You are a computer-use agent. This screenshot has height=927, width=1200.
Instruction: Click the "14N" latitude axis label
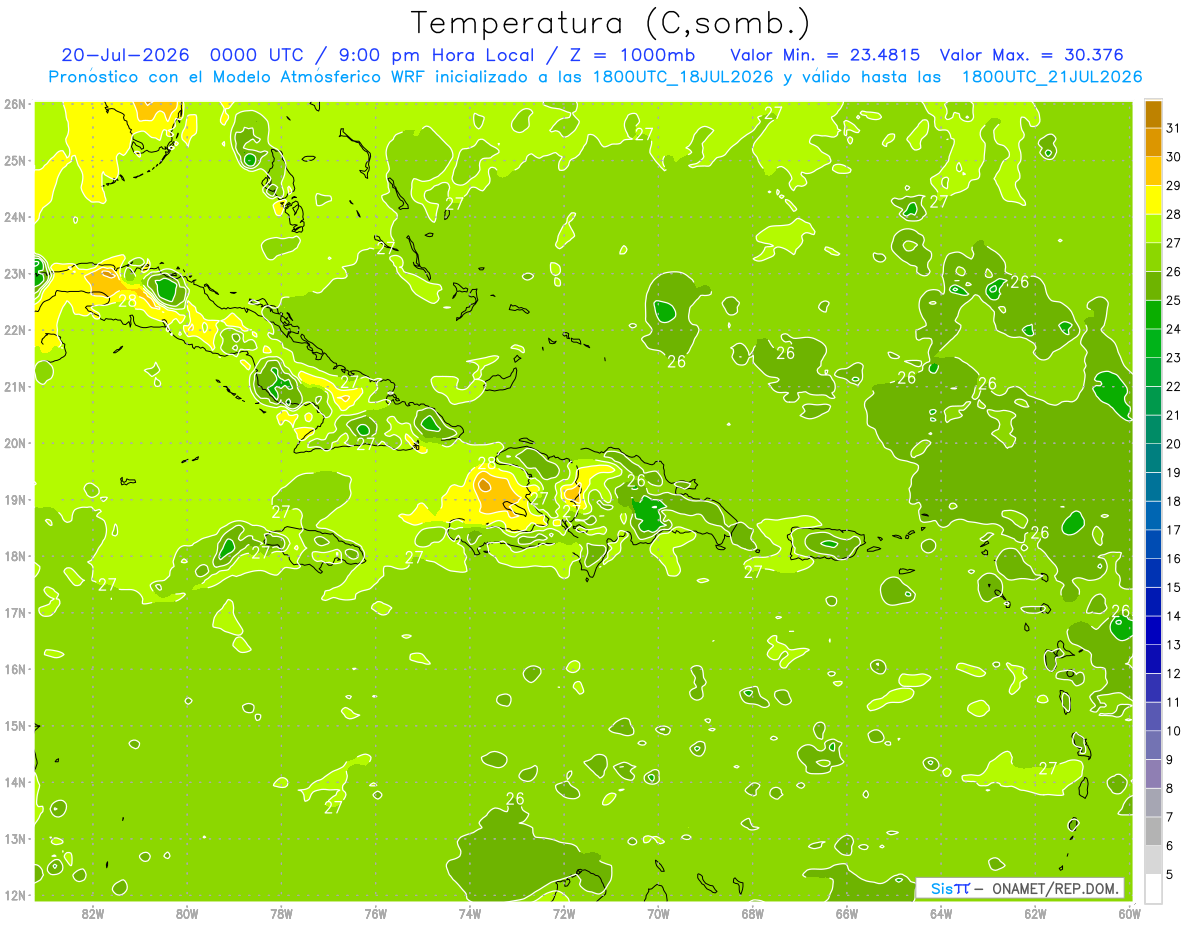(14, 782)
